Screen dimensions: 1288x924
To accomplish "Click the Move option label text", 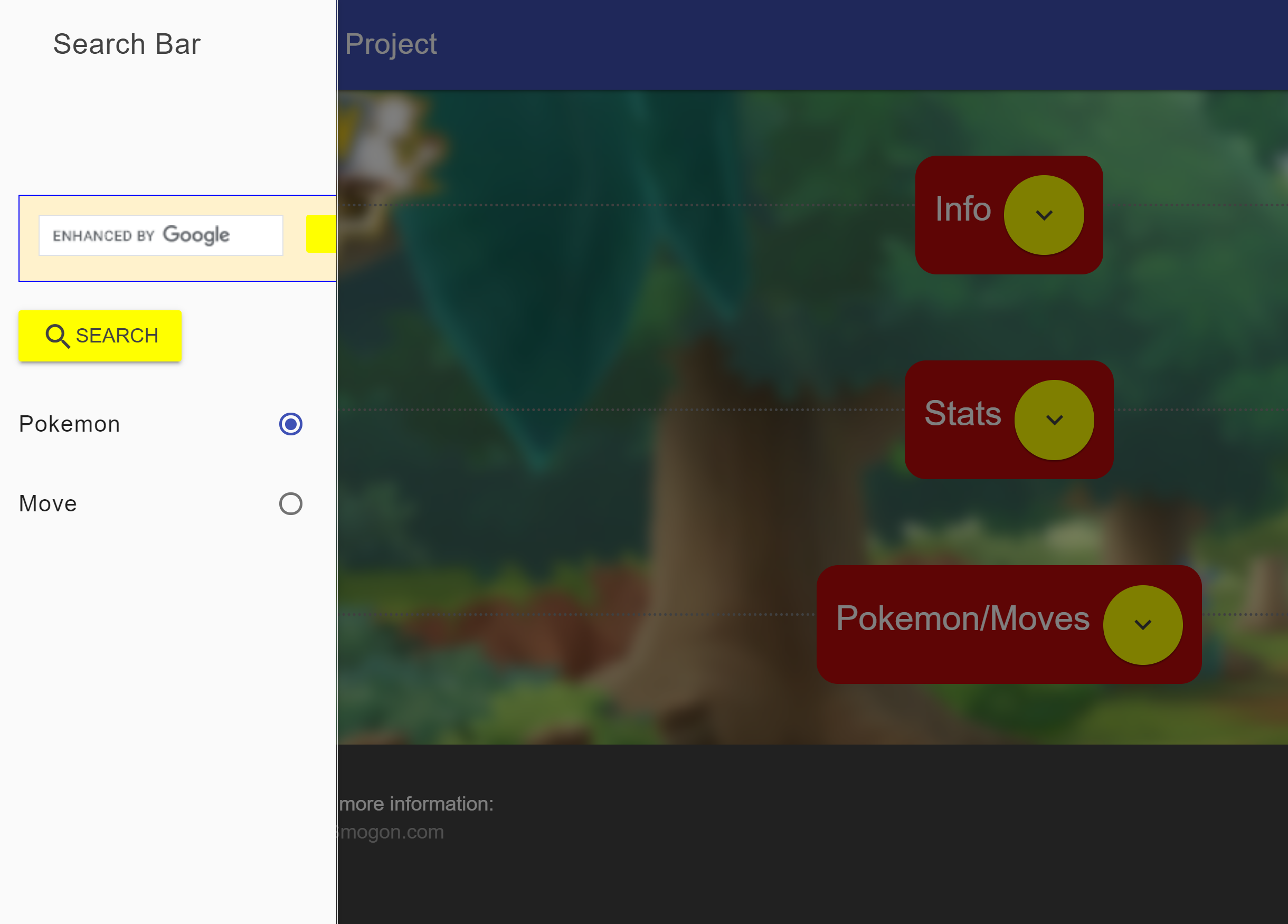I will point(48,503).
